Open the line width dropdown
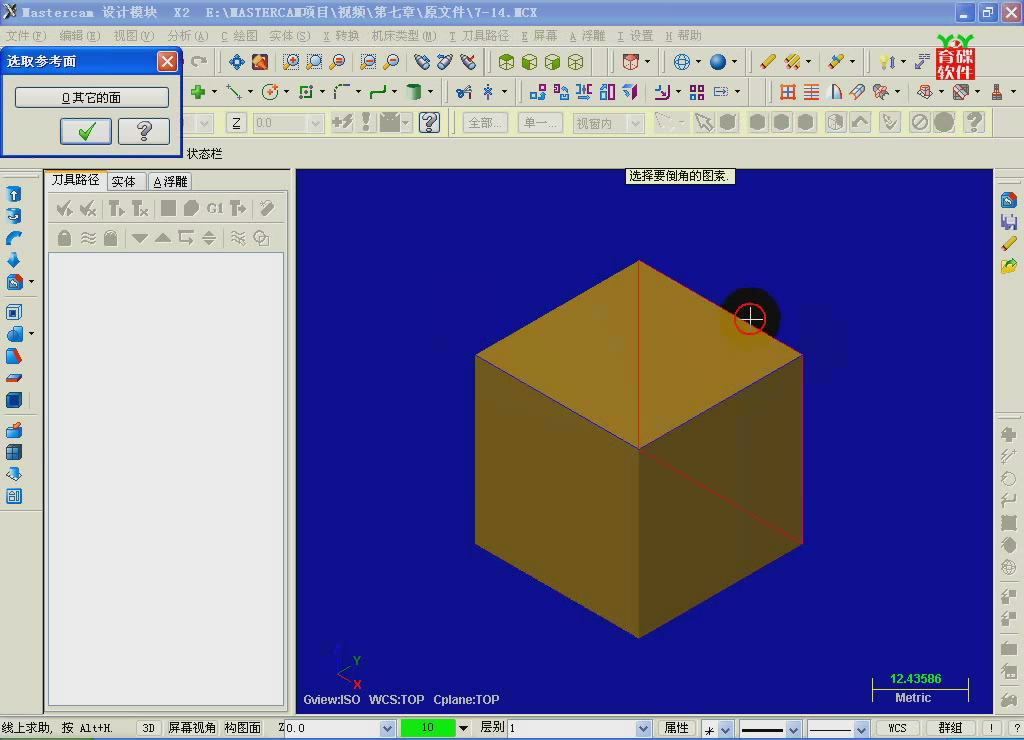Image resolution: width=1024 pixels, height=740 pixels. tap(861, 729)
